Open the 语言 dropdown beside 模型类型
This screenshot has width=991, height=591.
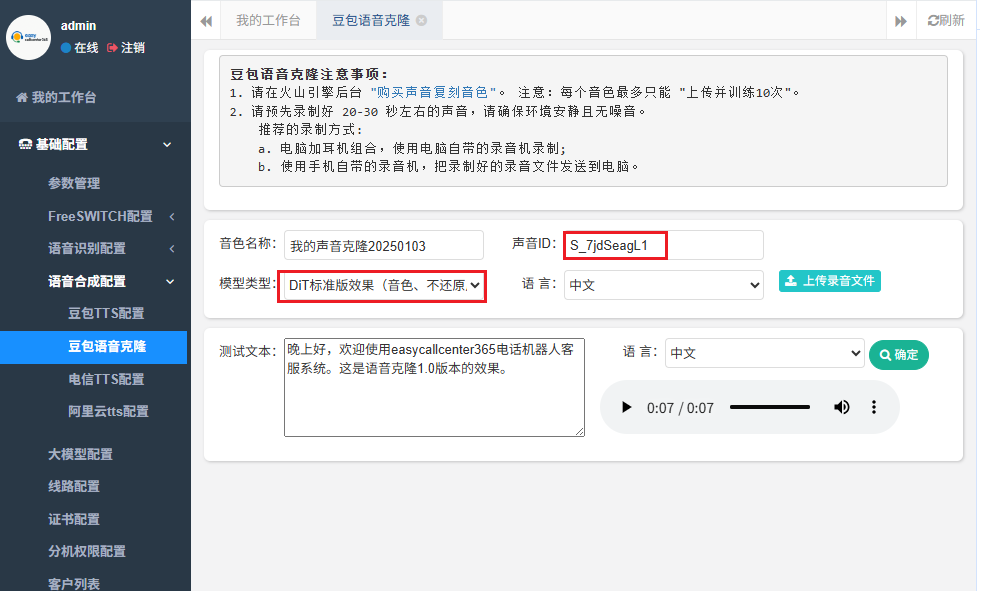pos(664,285)
